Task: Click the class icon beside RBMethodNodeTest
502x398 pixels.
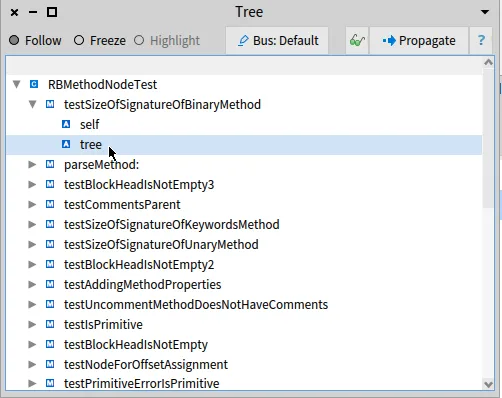Action: pyautogui.click(x=34, y=84)
